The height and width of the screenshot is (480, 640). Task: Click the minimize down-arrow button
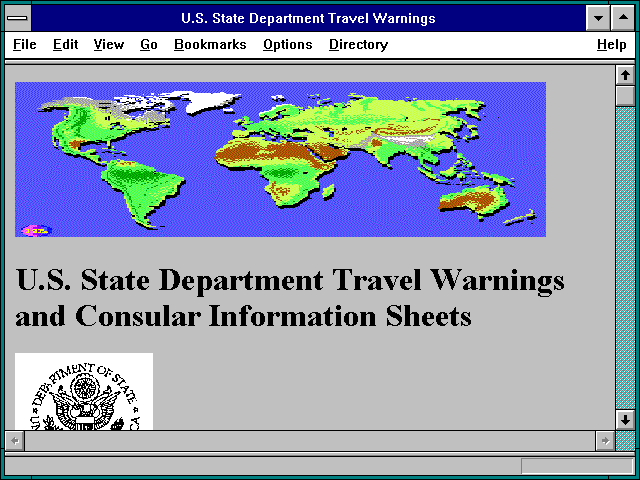coord(598,18)
